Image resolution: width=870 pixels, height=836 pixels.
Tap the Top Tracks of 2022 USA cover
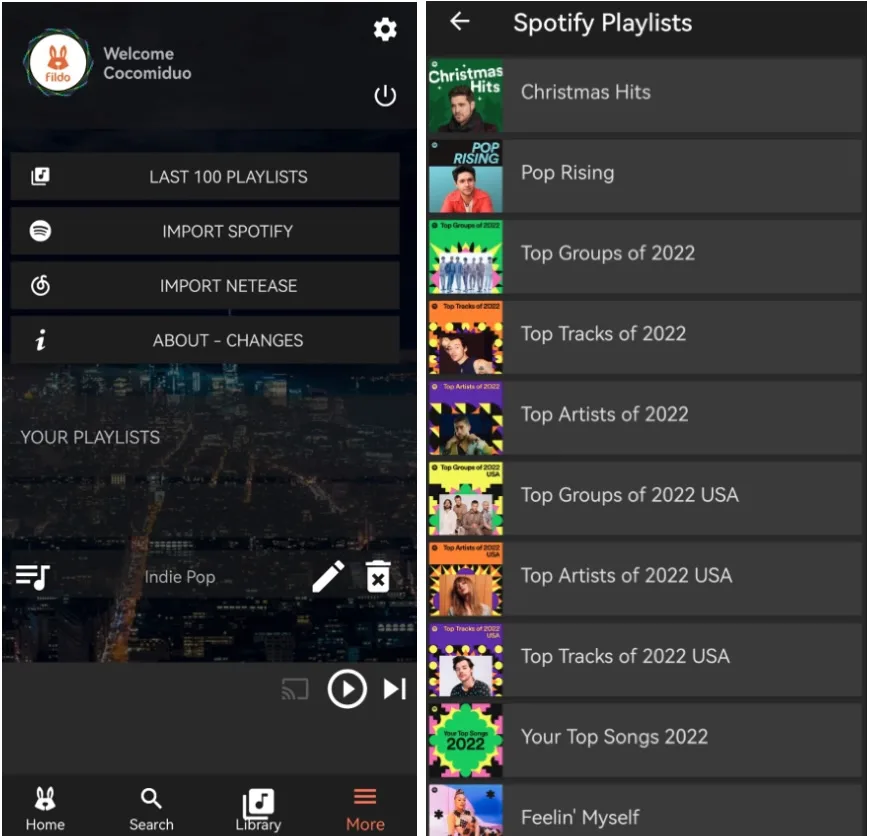click(x=466, y=660)
